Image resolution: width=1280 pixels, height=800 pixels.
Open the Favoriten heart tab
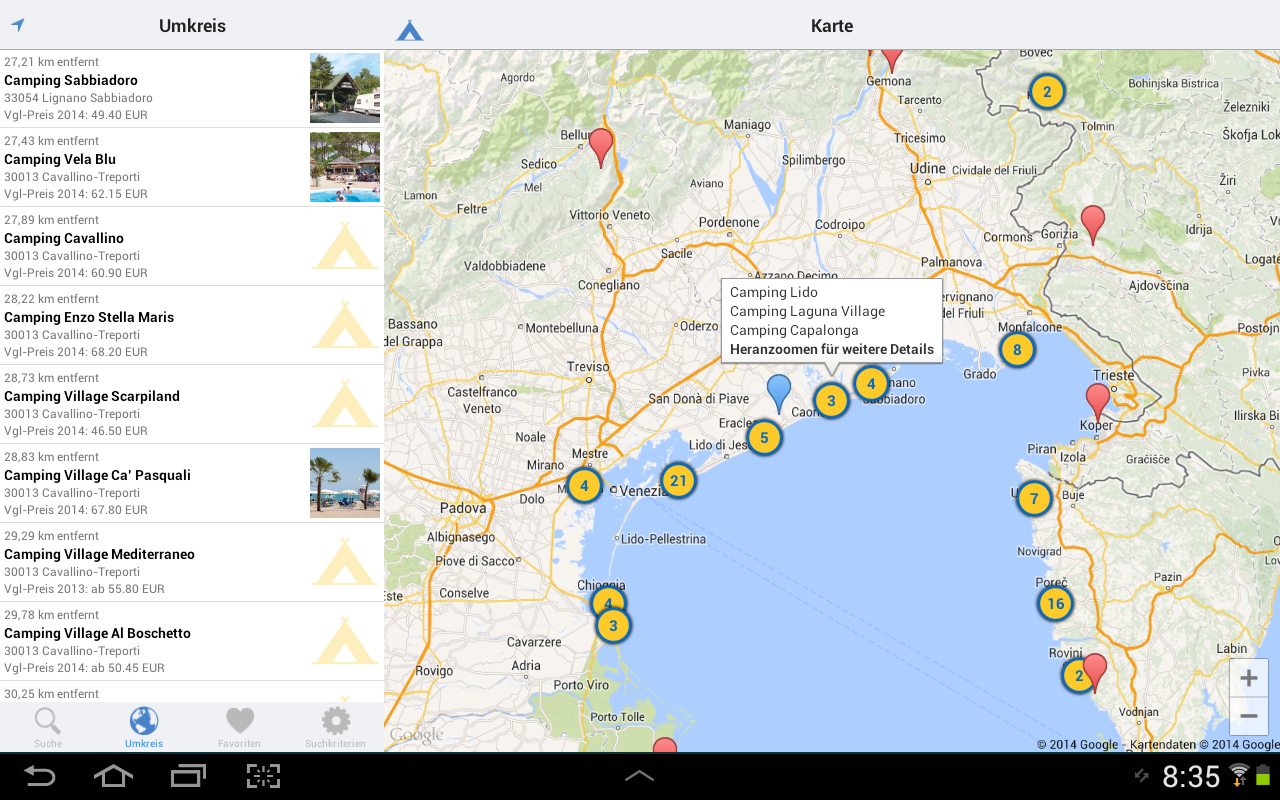[x=240, y=727]
